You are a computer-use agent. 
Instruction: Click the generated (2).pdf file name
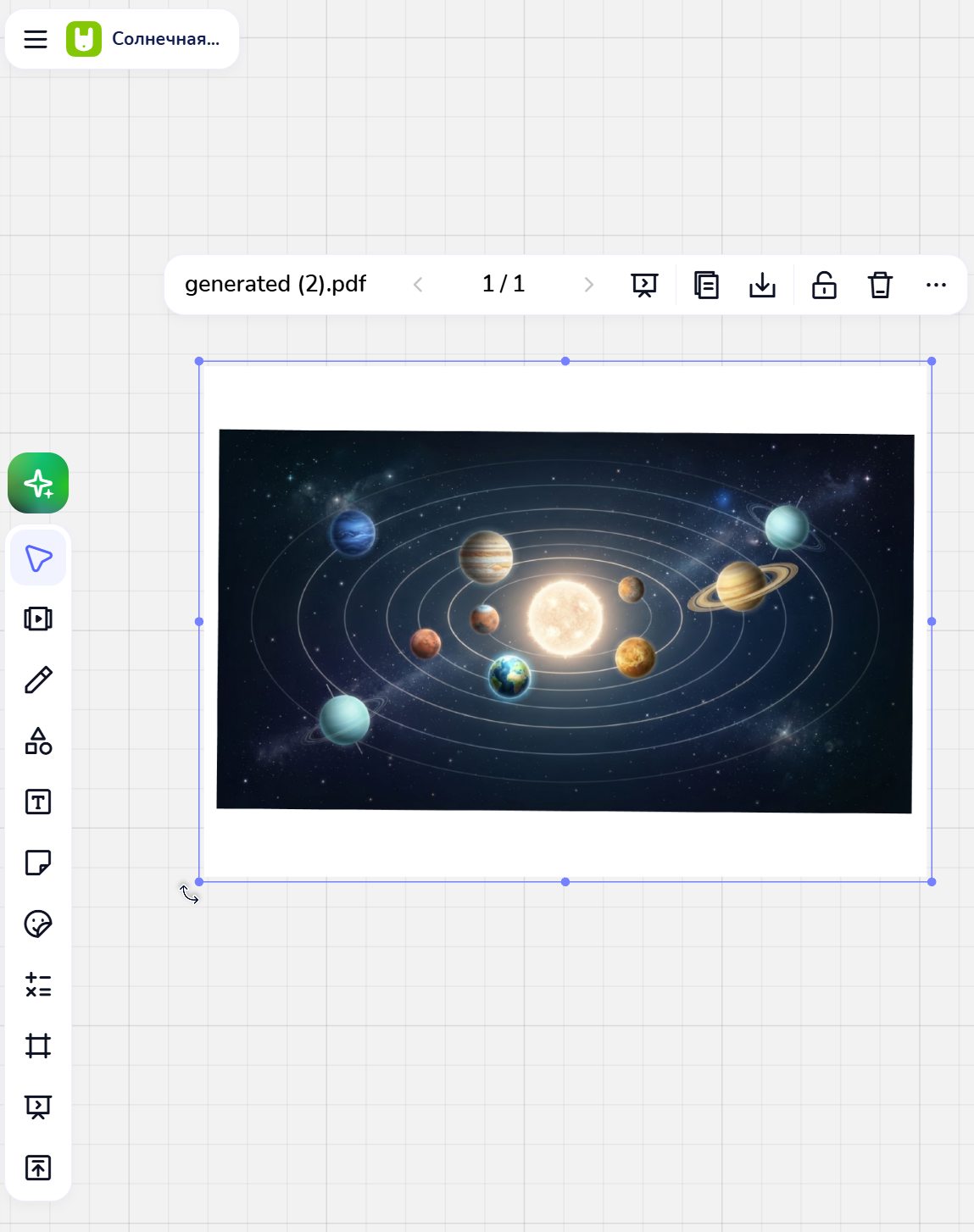click(276, 284)
